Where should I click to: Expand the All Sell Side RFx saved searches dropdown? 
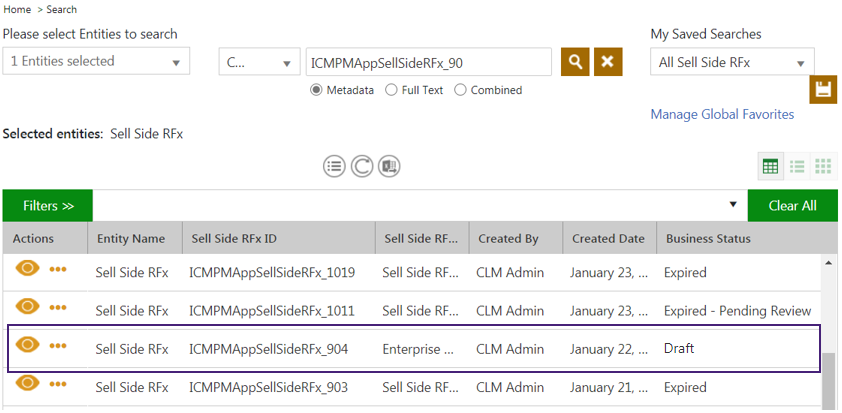[x=732, y=62]
